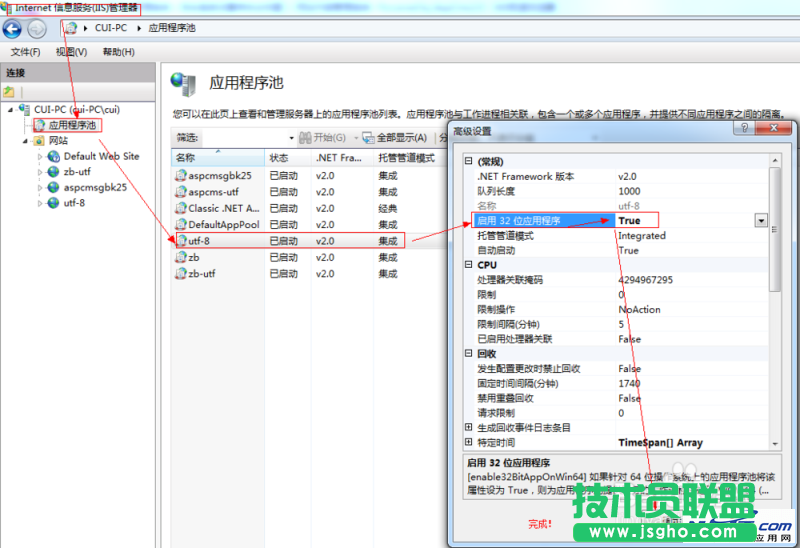This screenshot has width=800, height=548.
Task: Click the server icon in address bar
Action: [71, 28]
